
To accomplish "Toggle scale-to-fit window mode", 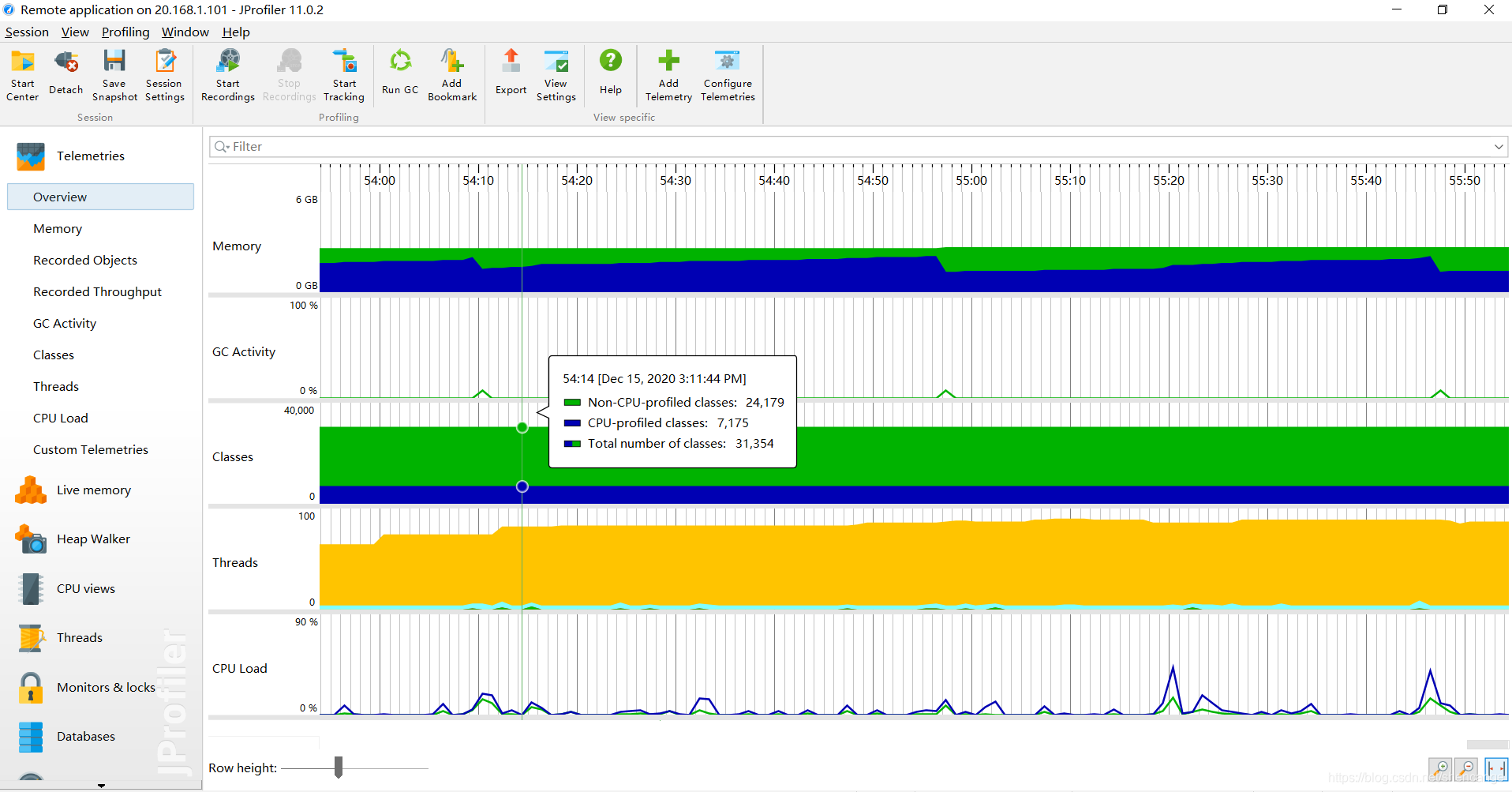I will [x=1496, y=768].
